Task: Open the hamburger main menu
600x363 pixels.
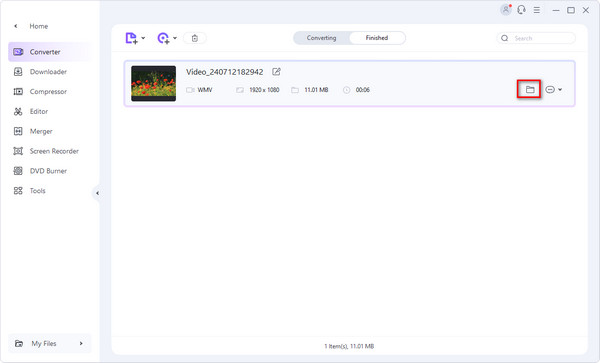Action: click(x=537, y=10)
